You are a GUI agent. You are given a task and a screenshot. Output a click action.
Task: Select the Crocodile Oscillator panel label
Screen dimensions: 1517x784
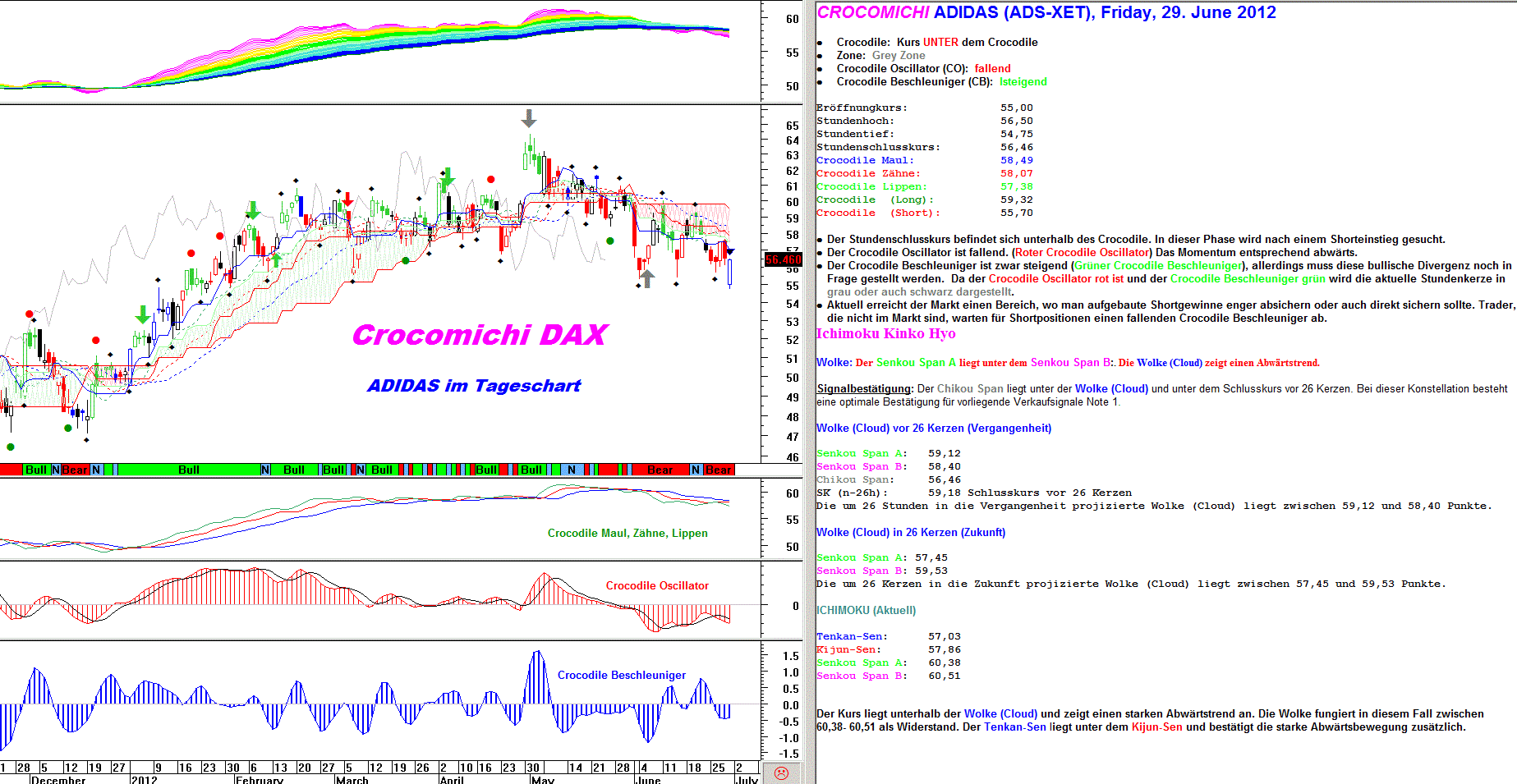(x=657, y=585)
